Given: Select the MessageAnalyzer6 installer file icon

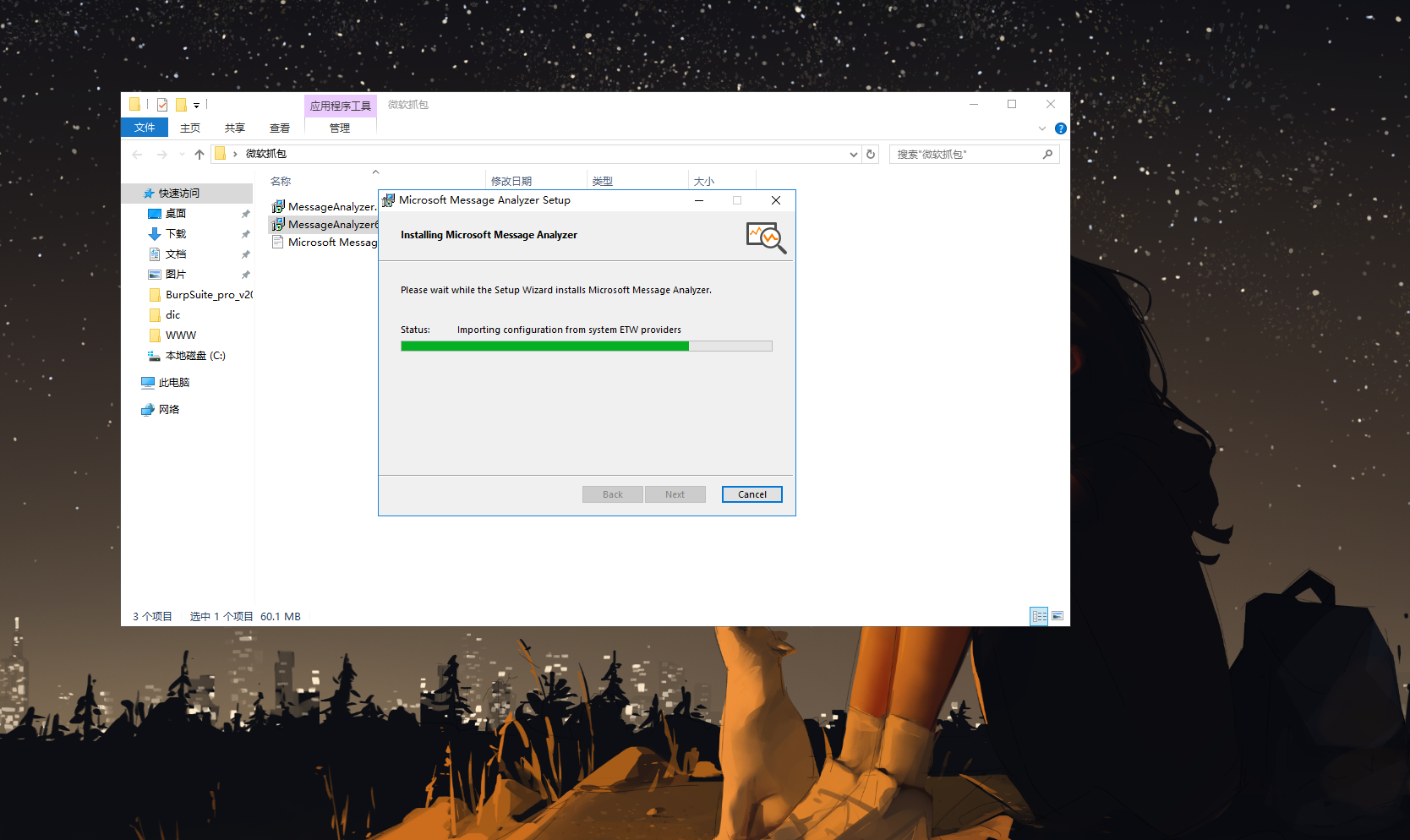Looking at the screenshot, I should click(278, 224).
